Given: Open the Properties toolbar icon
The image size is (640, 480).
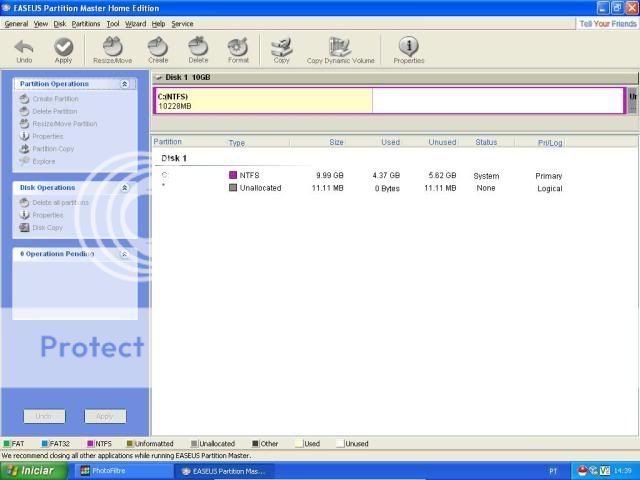Looking at the screenshot, I should pos(409,51).
